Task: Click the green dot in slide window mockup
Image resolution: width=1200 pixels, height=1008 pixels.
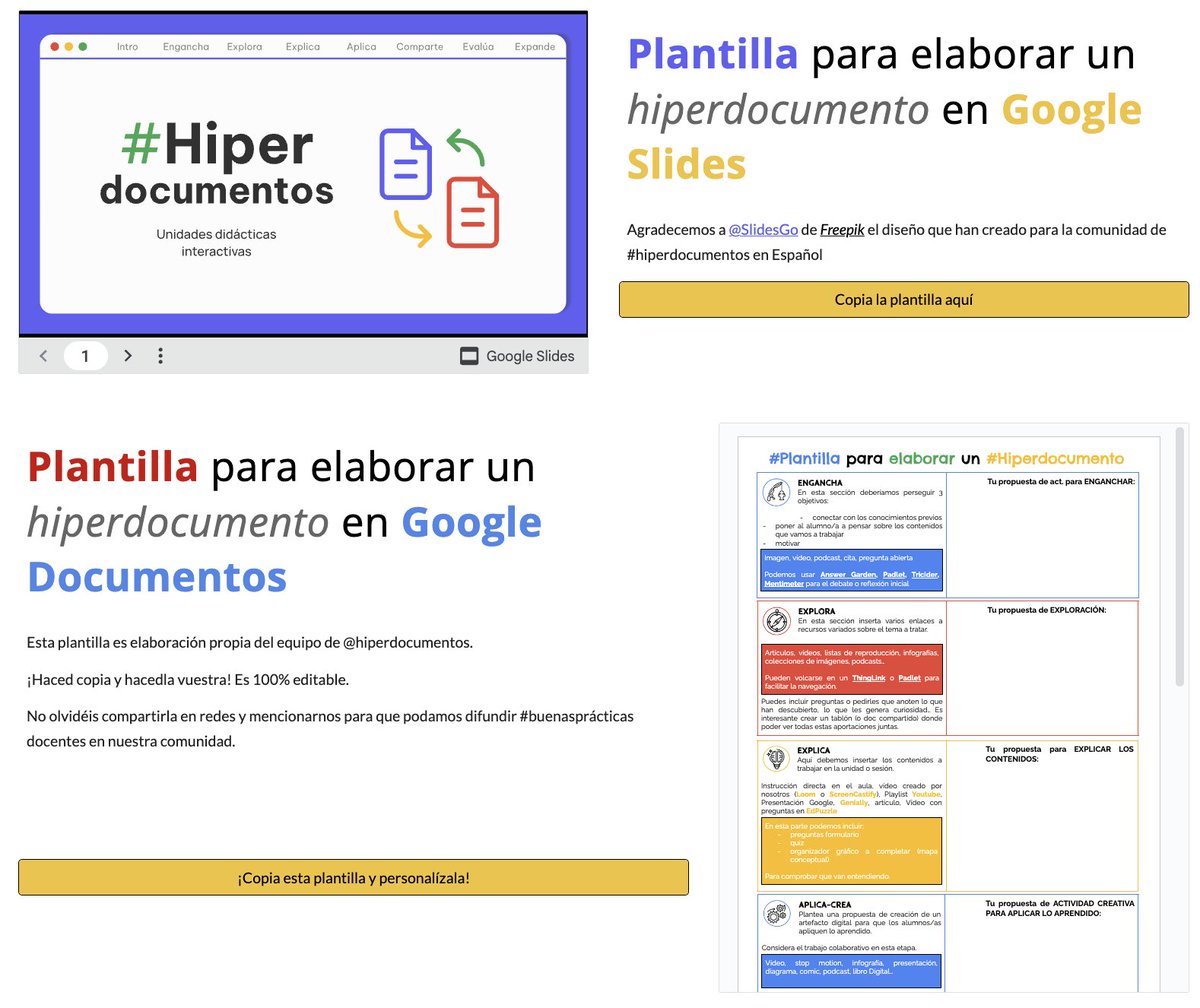Action: pyautogui.click(x=82, y=47)
